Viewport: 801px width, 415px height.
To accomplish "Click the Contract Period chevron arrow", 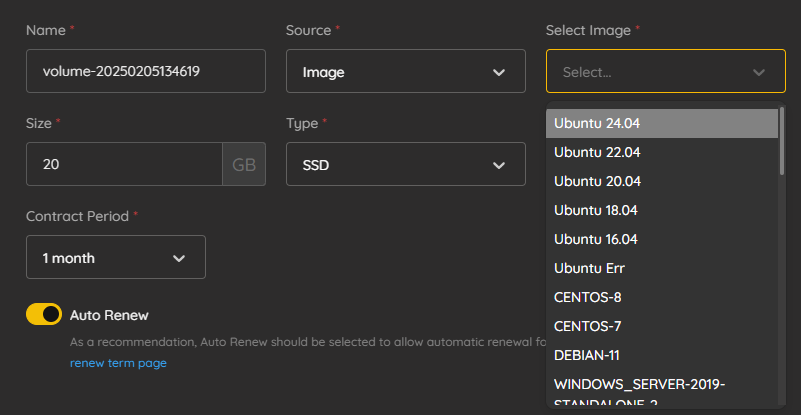I will point(179,258).
